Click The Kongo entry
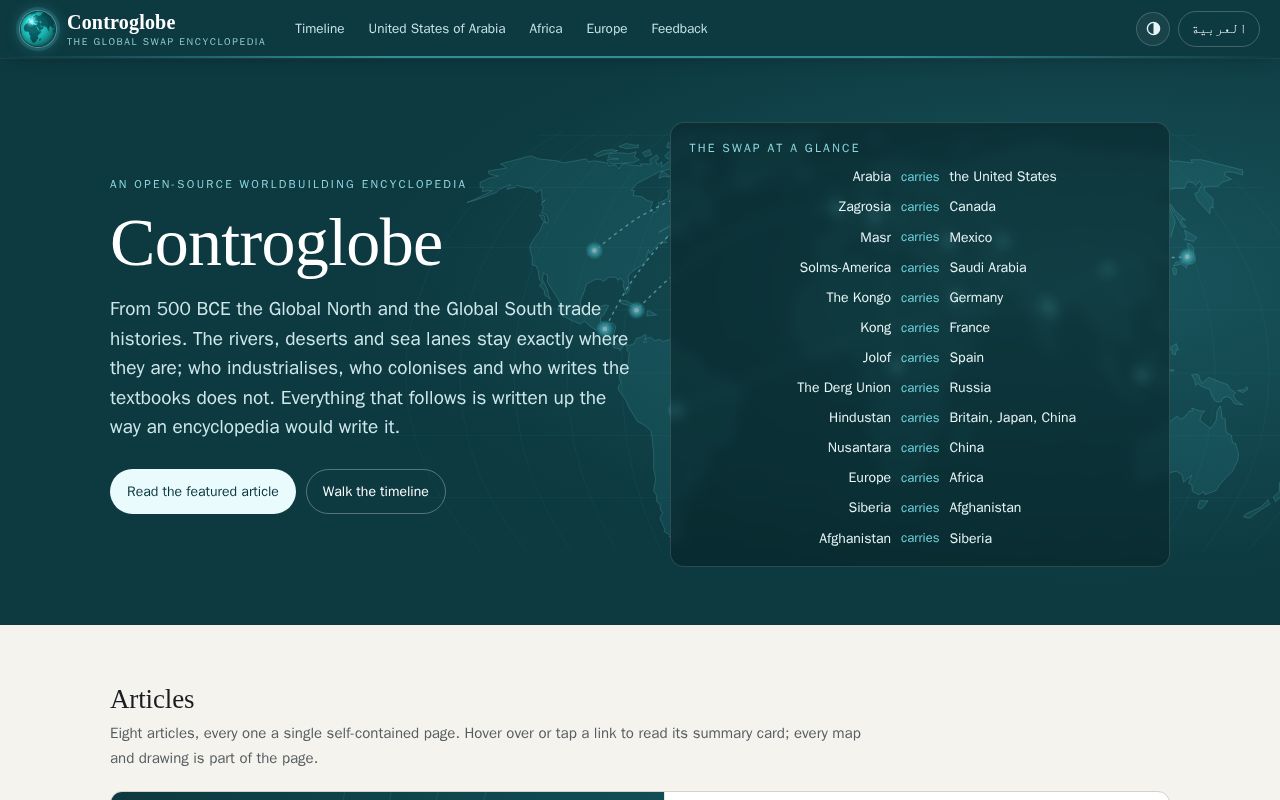The image size is (1280, 800). pyautogui.click(x=858, y=297)
